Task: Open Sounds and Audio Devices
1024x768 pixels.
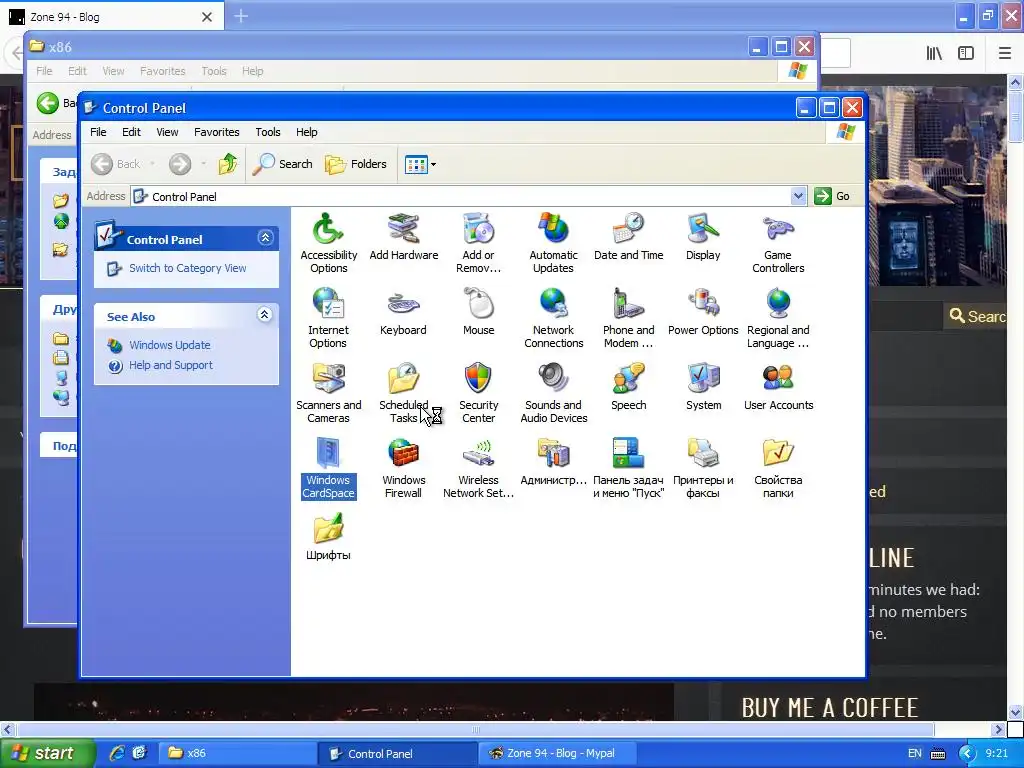Action: (x=553, y=392)
